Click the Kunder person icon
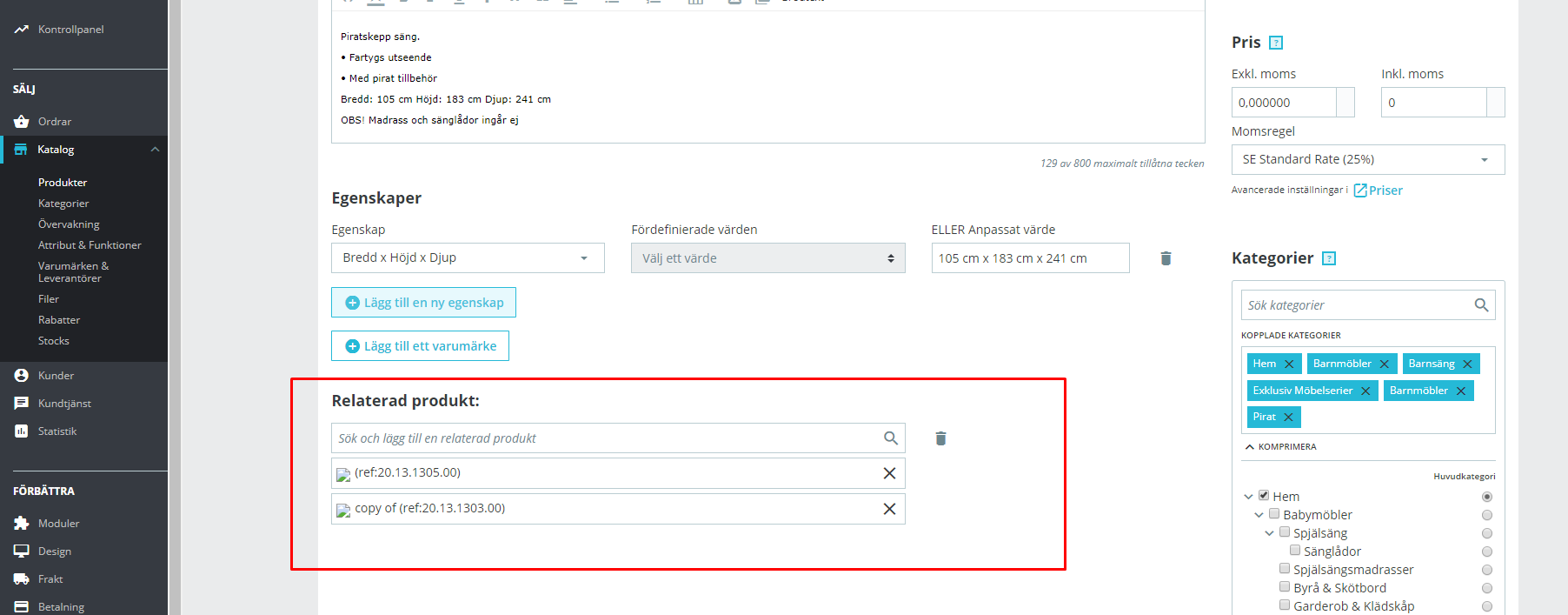This screenshot has width=1568, height=615. tap(22, 376)
